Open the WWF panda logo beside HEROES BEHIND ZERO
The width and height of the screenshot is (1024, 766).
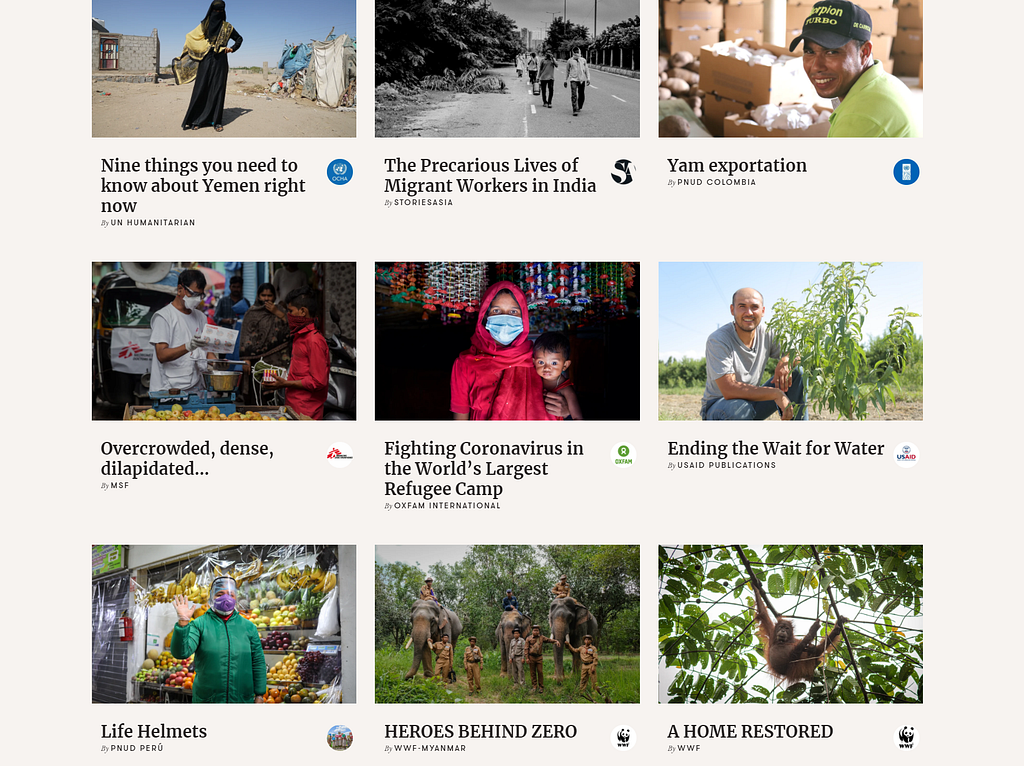623,738
